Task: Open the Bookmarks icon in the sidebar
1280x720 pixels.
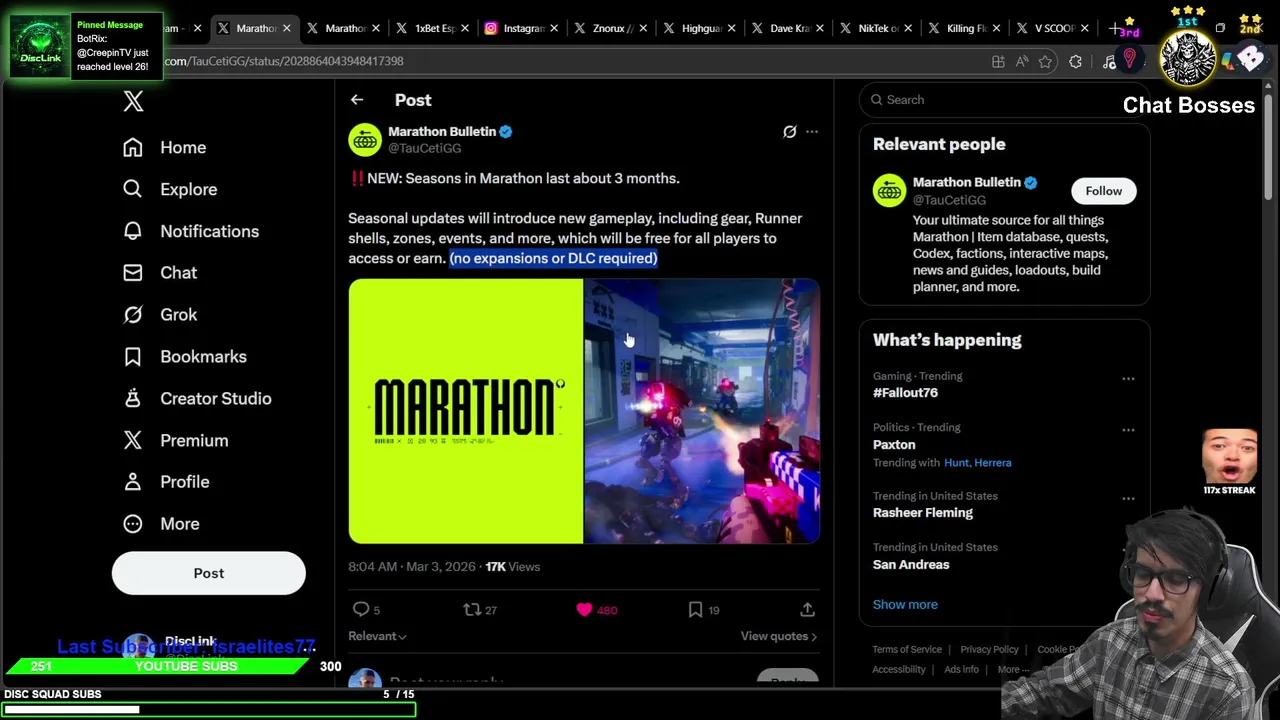Action: click(x=132, y=356)
